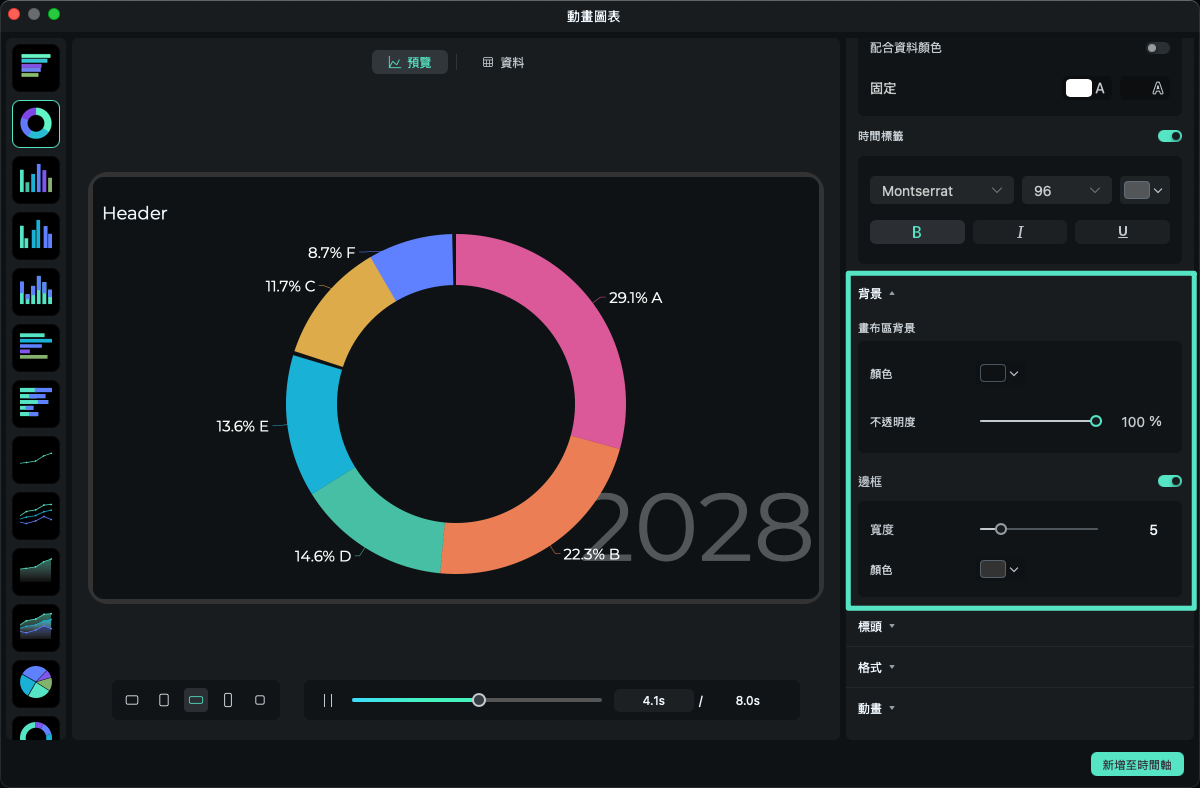The width and height of the screenshot is (1200, 788).
Task: Click the 新增至時間軸 button
Action: click(1137, 764)
